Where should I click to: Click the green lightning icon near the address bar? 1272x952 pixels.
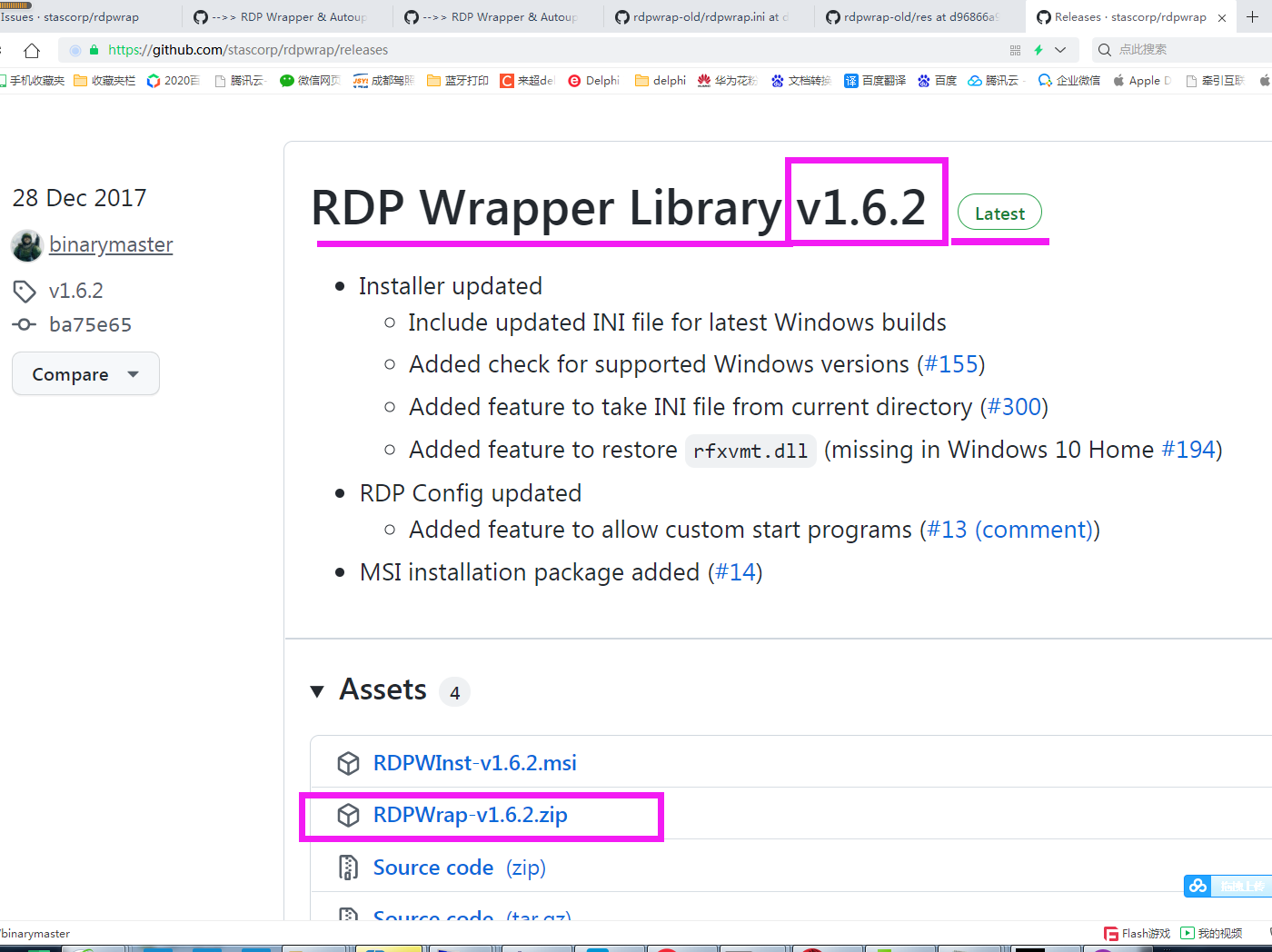pyautogui.click(x=1038, y=51)
